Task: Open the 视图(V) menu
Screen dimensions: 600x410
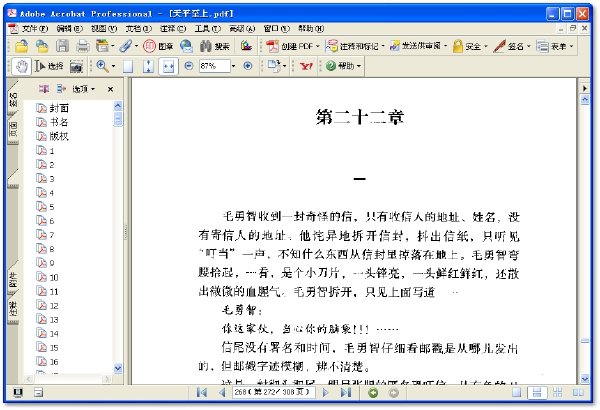Action: point(104,28)
